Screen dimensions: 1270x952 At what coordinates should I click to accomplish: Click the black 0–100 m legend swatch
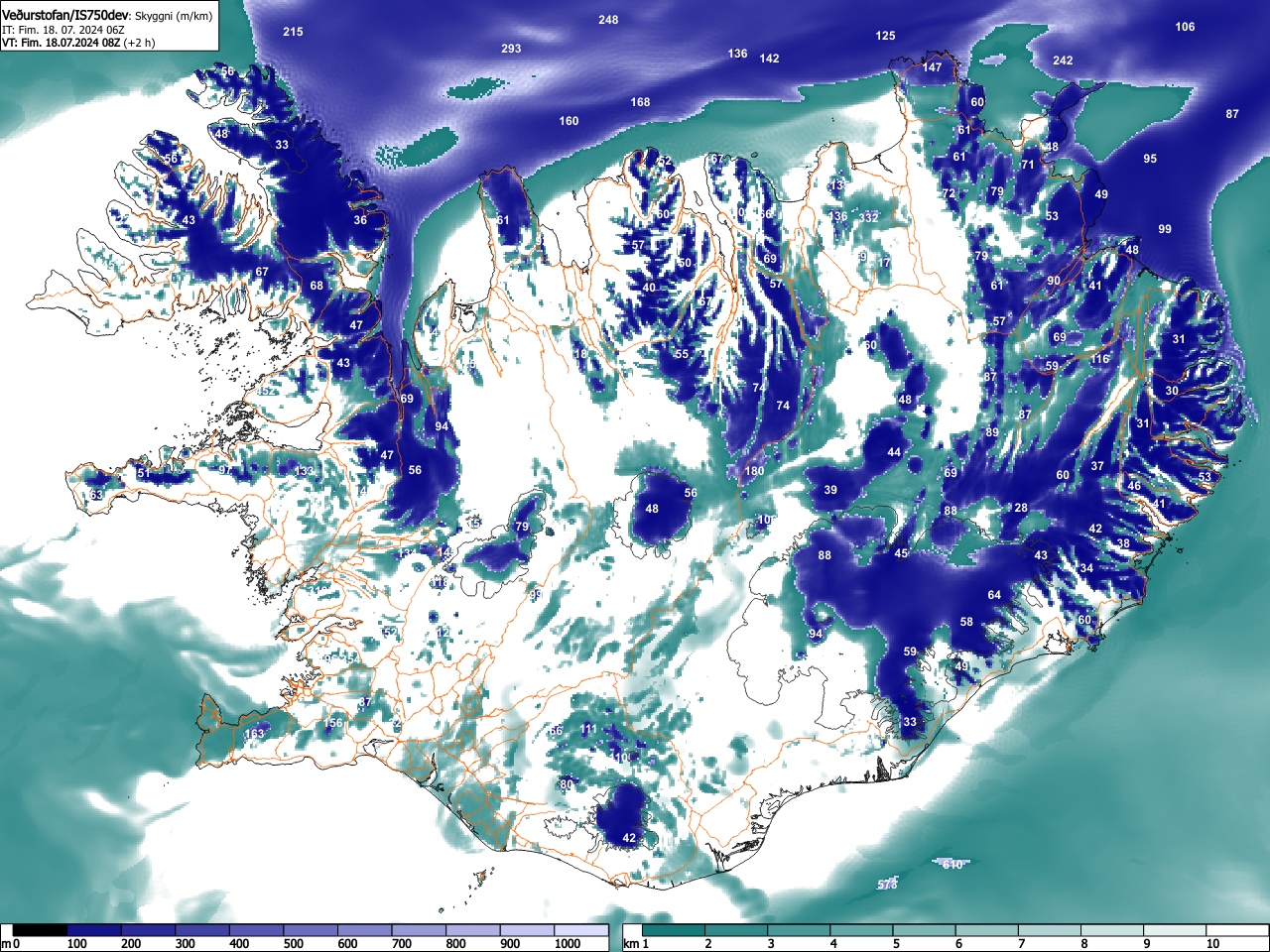[40, 930]
